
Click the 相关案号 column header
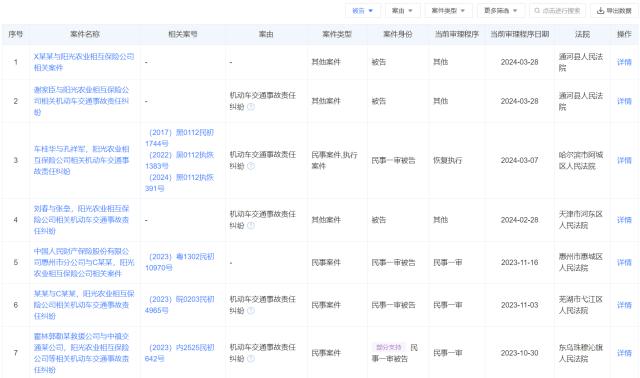point(182,34)
